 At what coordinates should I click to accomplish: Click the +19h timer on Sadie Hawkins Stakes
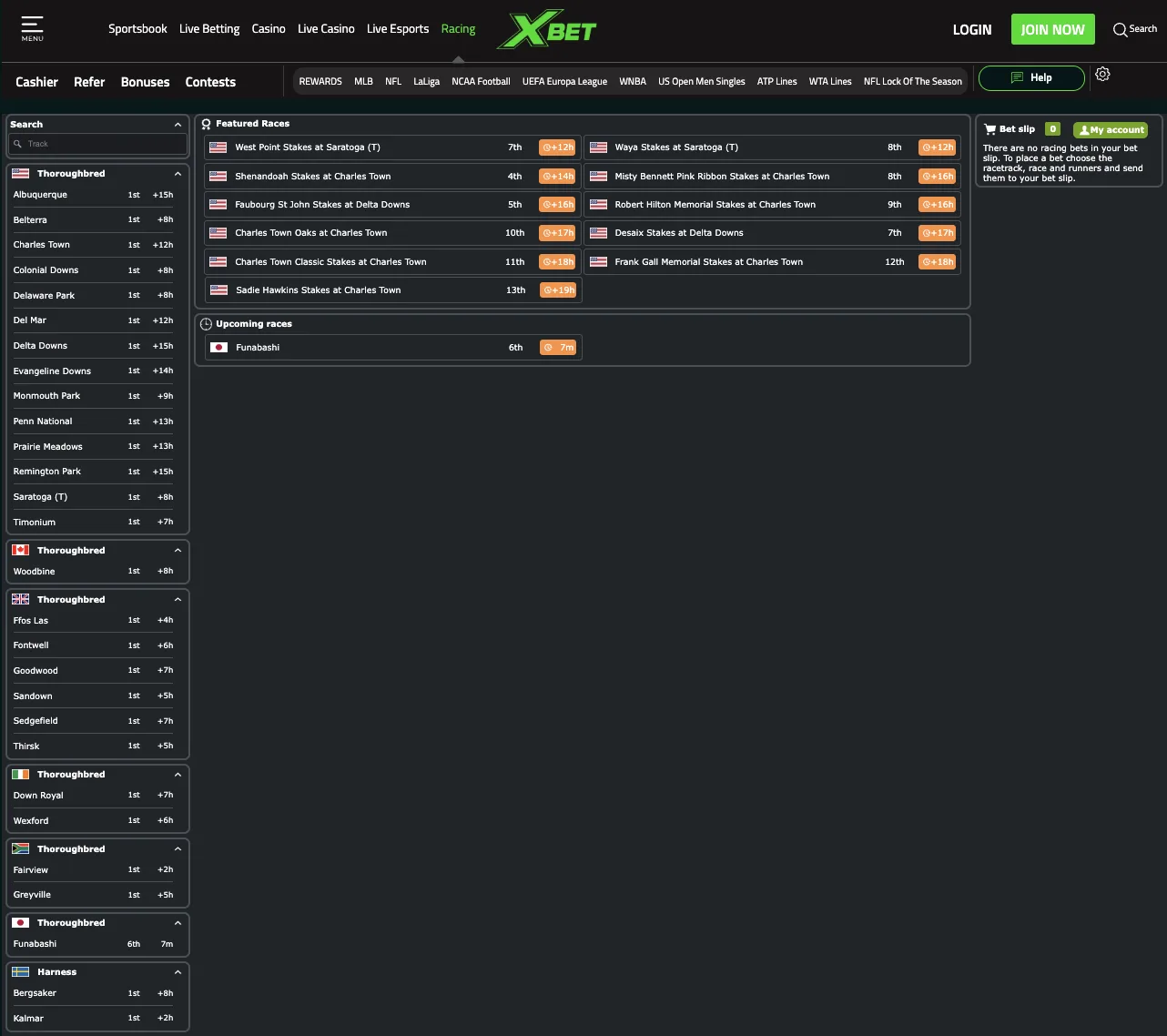[558, 290]
